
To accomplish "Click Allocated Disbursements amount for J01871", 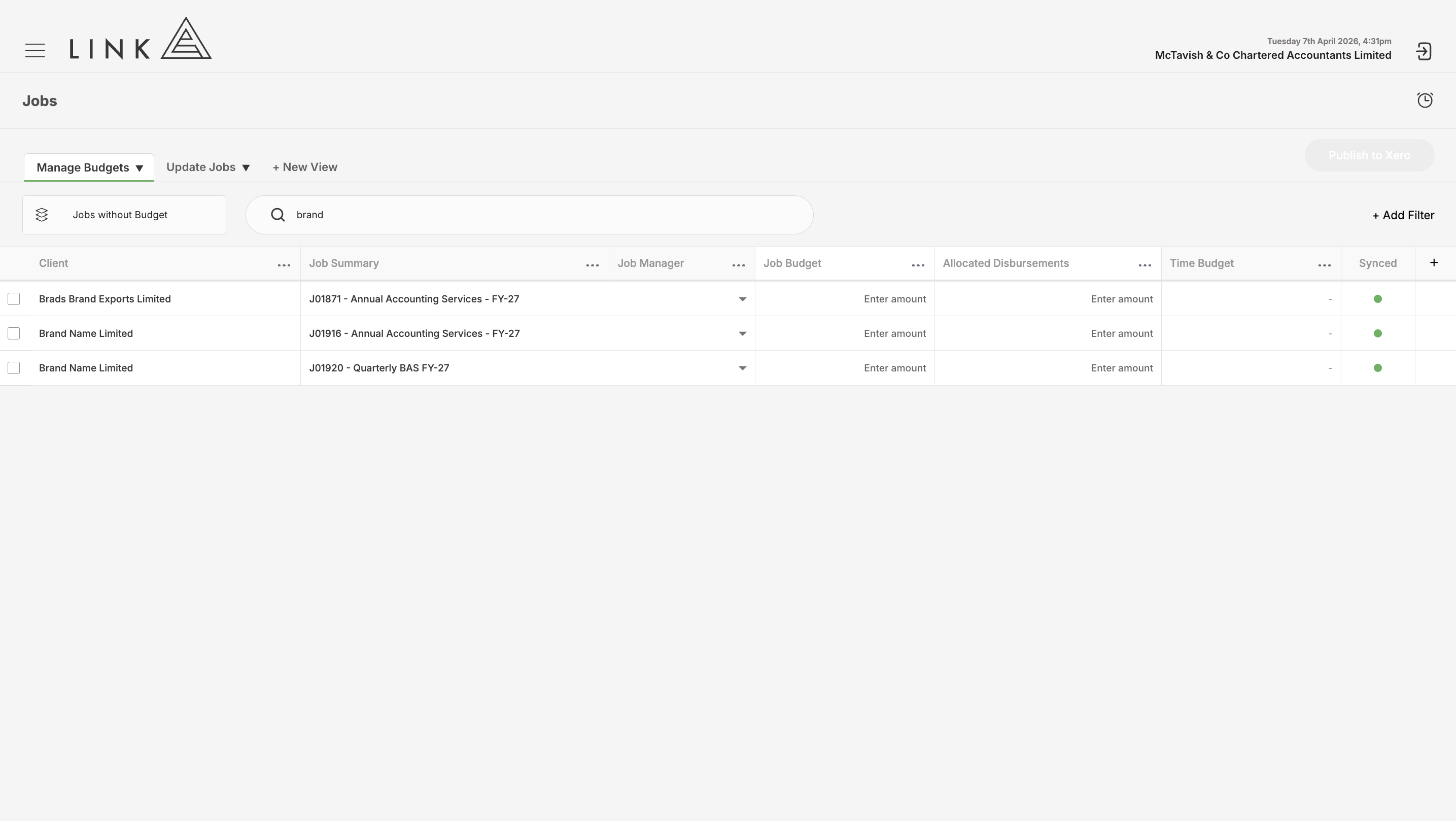I will coord(1047,299).
